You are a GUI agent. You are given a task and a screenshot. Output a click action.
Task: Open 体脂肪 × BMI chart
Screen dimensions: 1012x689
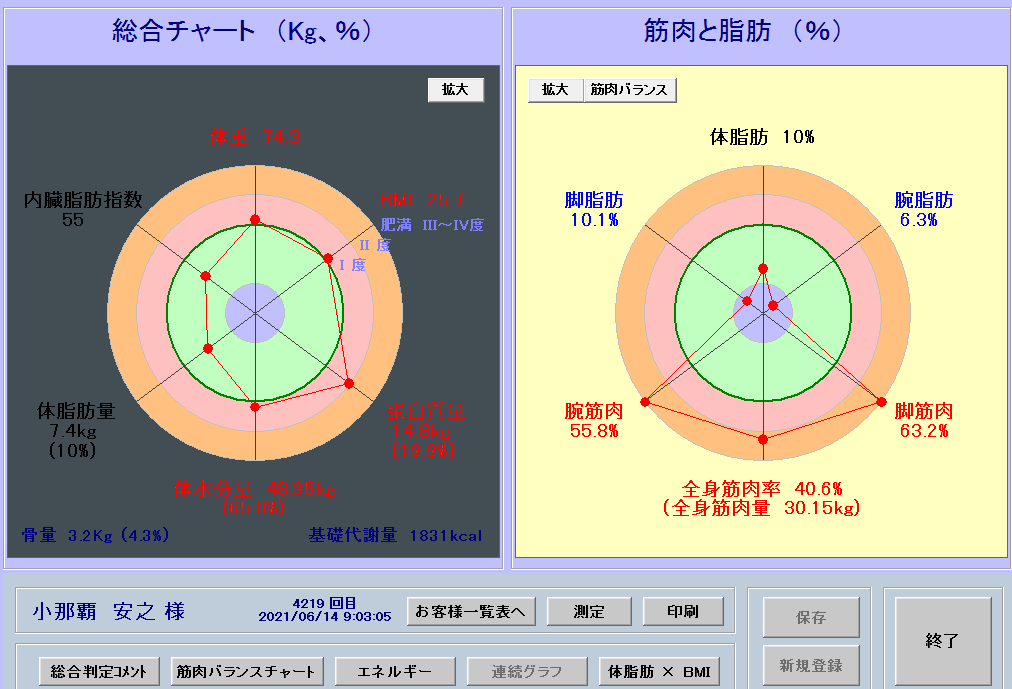[x=659, y=672]
